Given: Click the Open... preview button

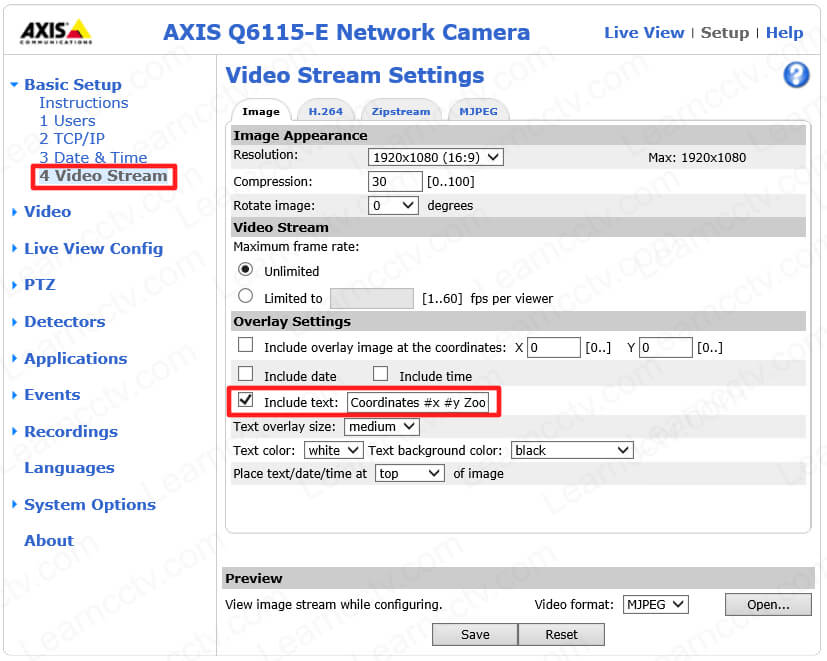Looking at the screenshot, I should 768,604.
